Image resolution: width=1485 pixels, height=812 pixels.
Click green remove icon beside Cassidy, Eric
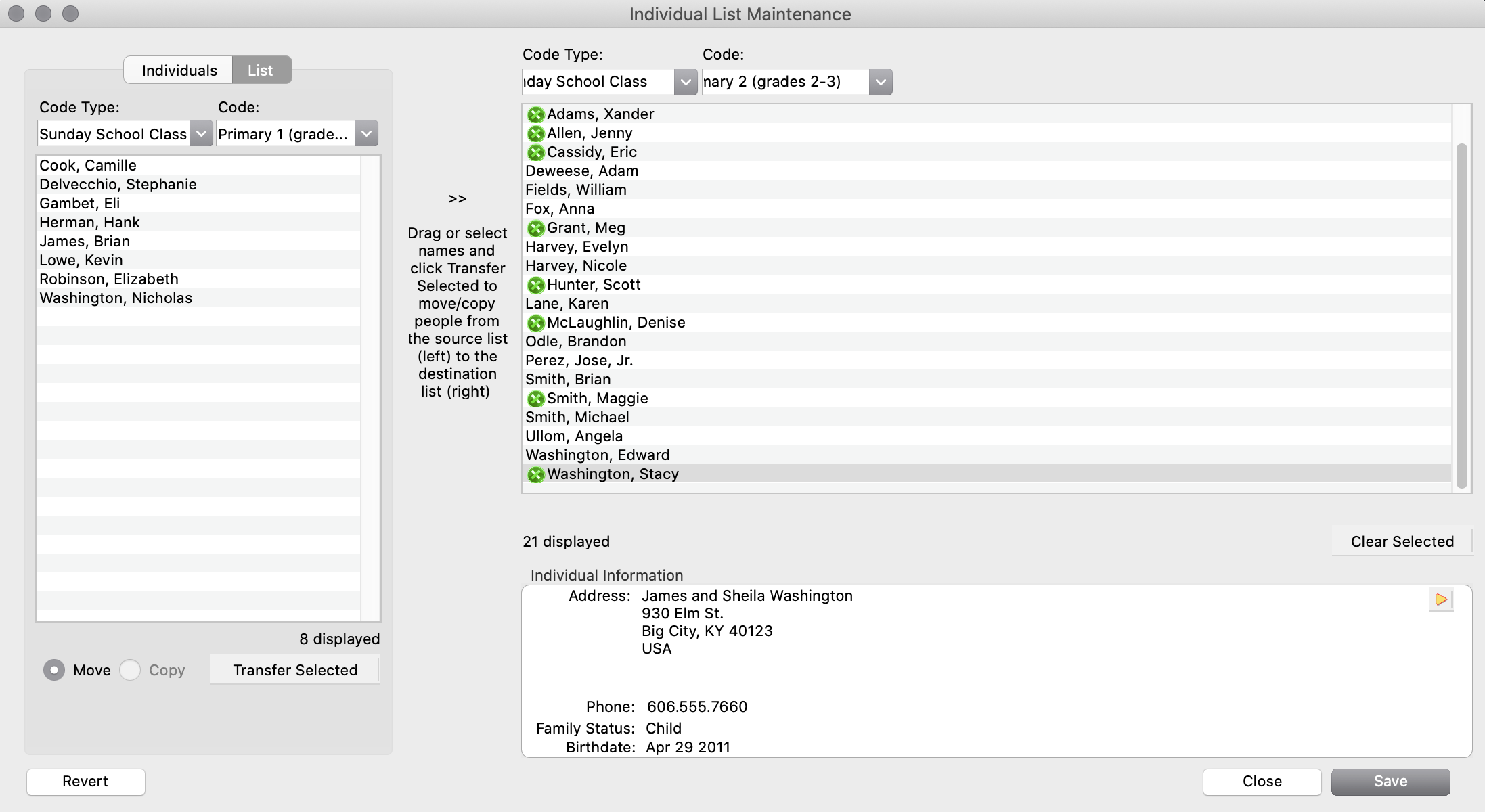pyautogui.click(x=535, y=152)
